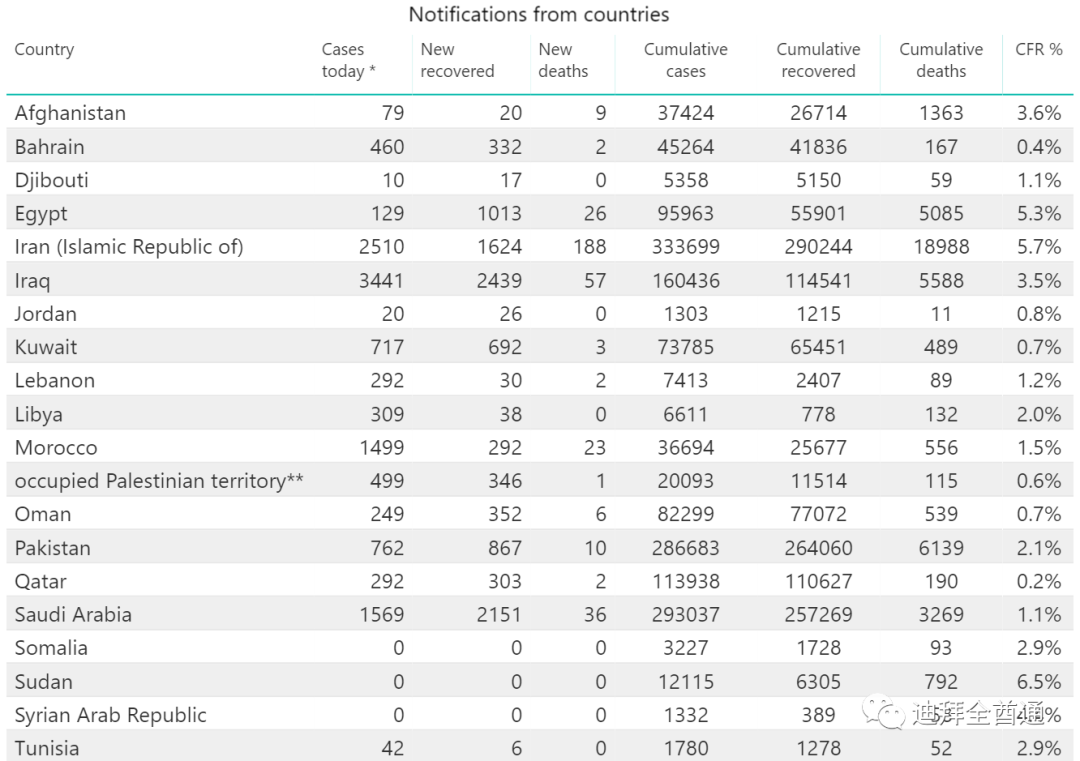The image size is (1080, 761).
Task: Click the New recovered column header
Action: pos(457,60)
